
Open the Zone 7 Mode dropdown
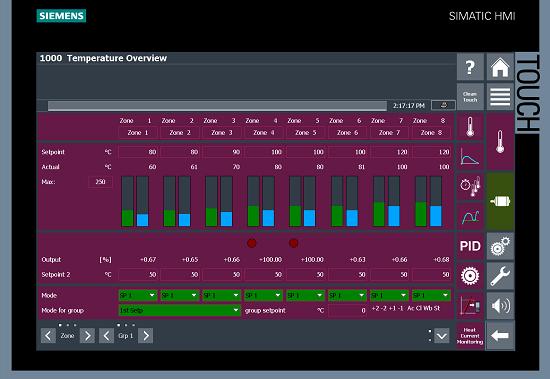pos(389,295)
